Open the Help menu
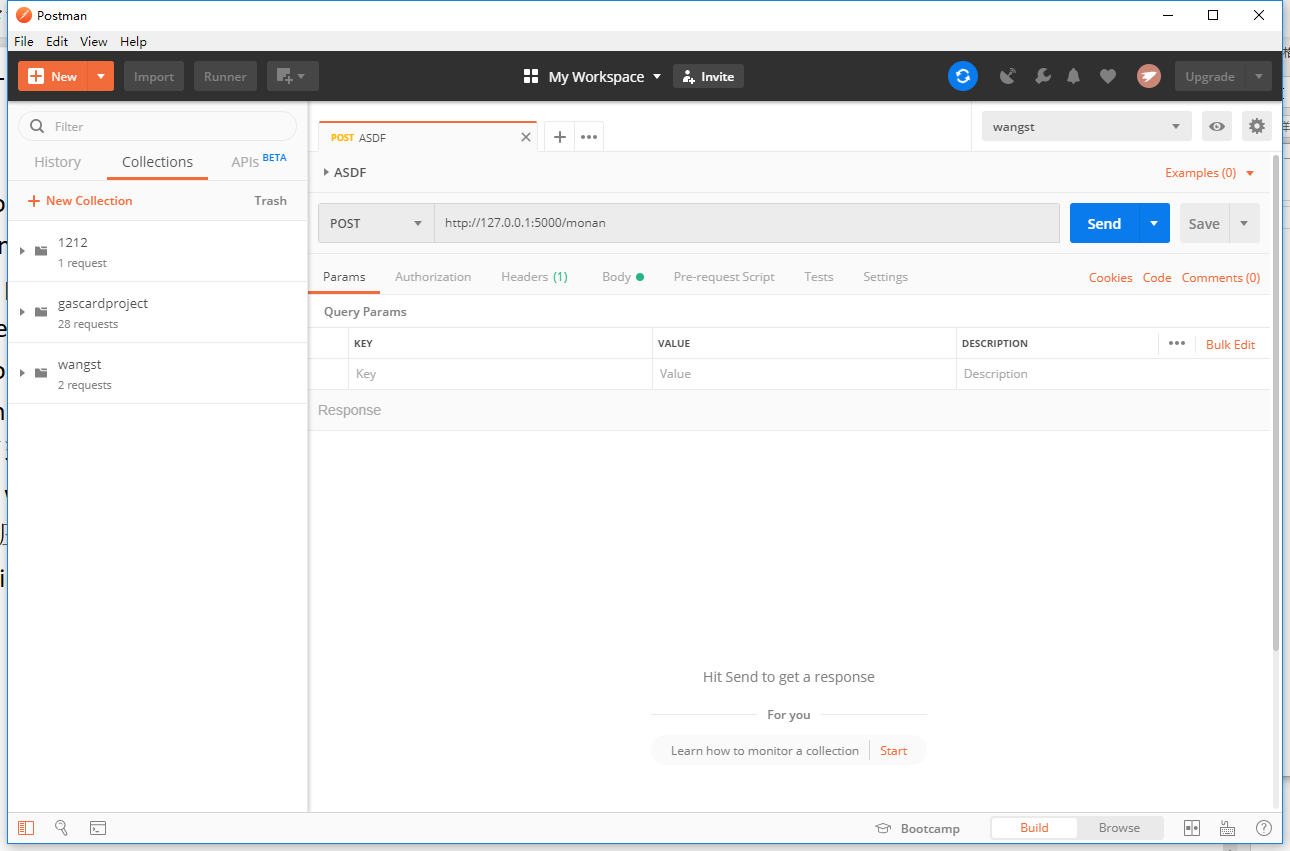 click(x=133, y=41)
